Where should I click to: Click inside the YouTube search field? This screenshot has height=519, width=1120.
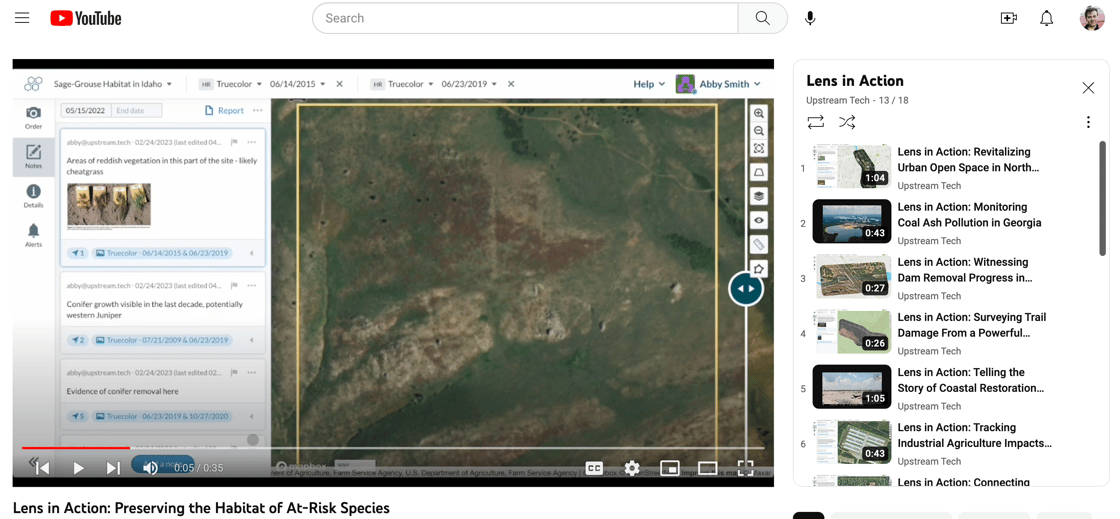[x=525, y=19]
